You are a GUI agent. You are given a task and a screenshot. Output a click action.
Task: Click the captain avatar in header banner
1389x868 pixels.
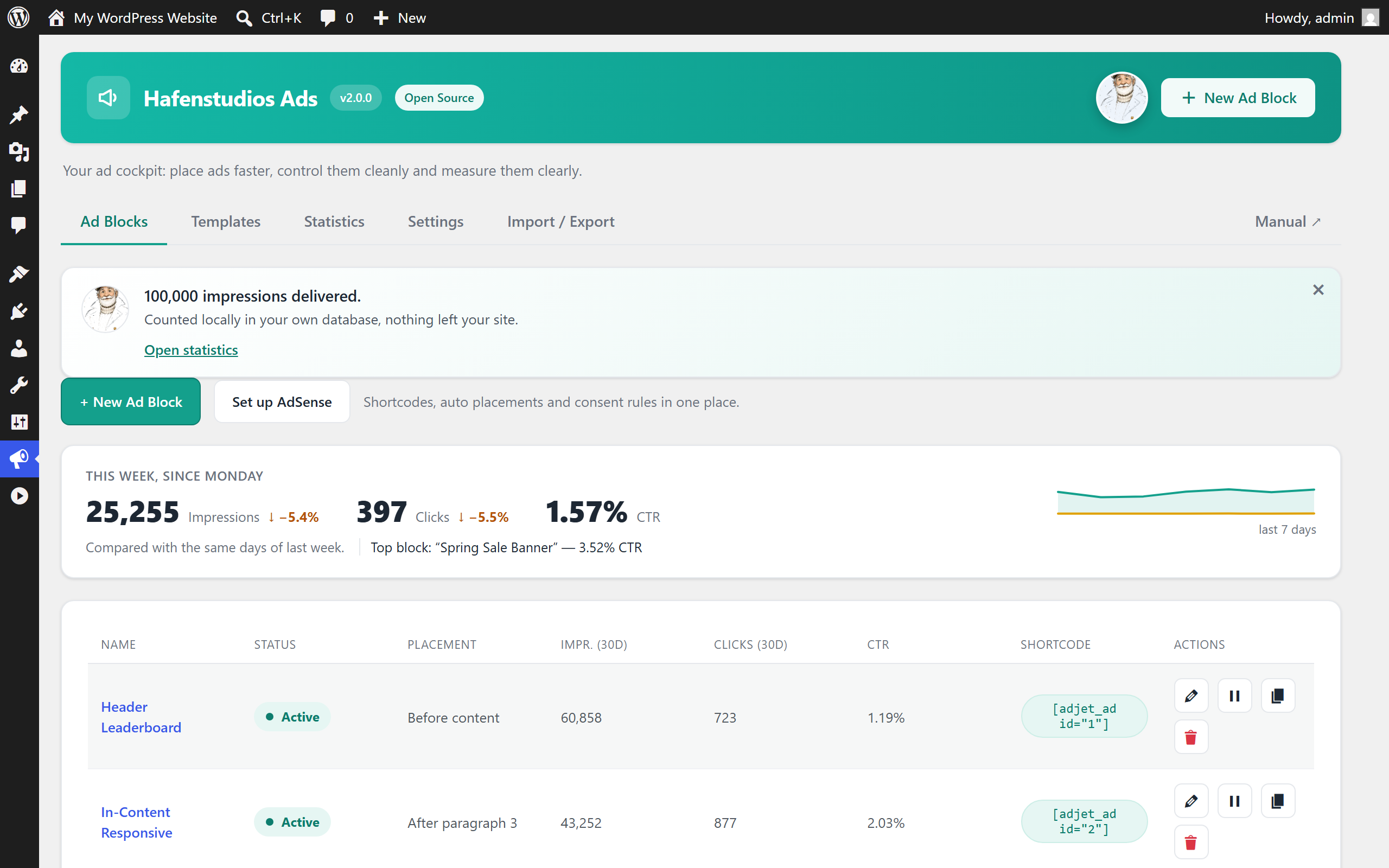click(x=1122, y=98)
